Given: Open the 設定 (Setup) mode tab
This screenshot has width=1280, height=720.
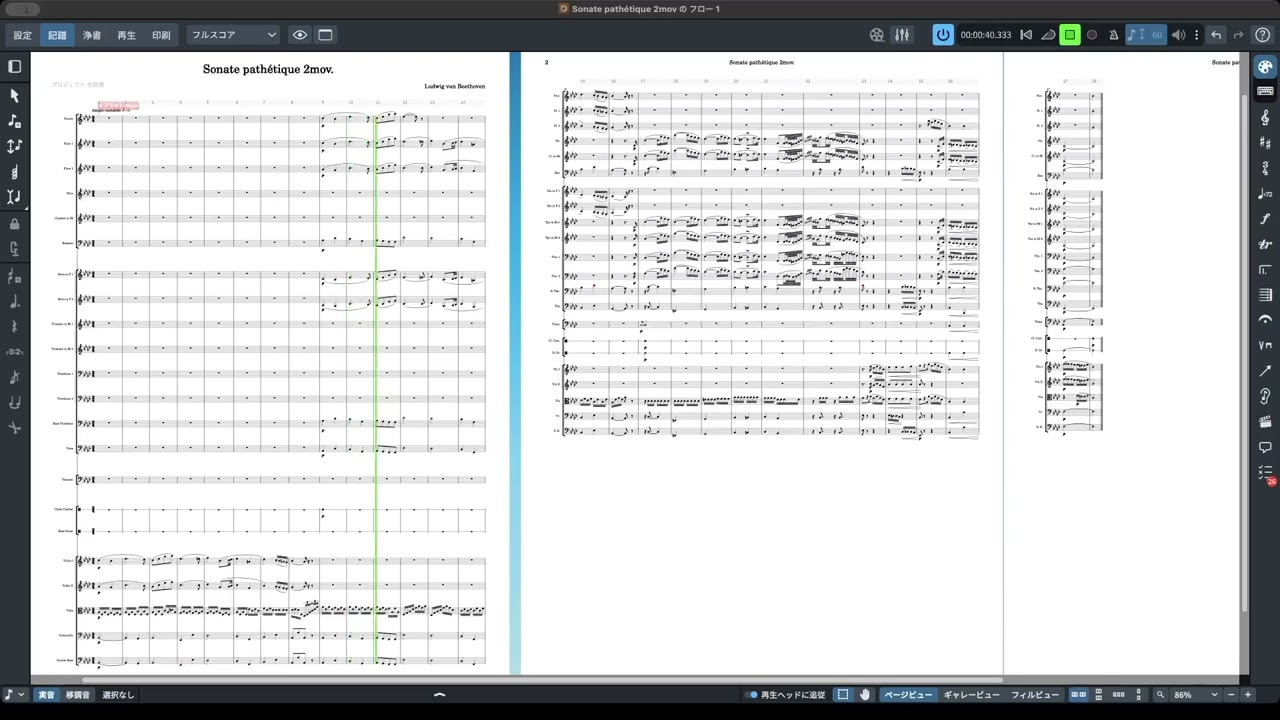Looking at the screenshot, I should pos(22,35).
